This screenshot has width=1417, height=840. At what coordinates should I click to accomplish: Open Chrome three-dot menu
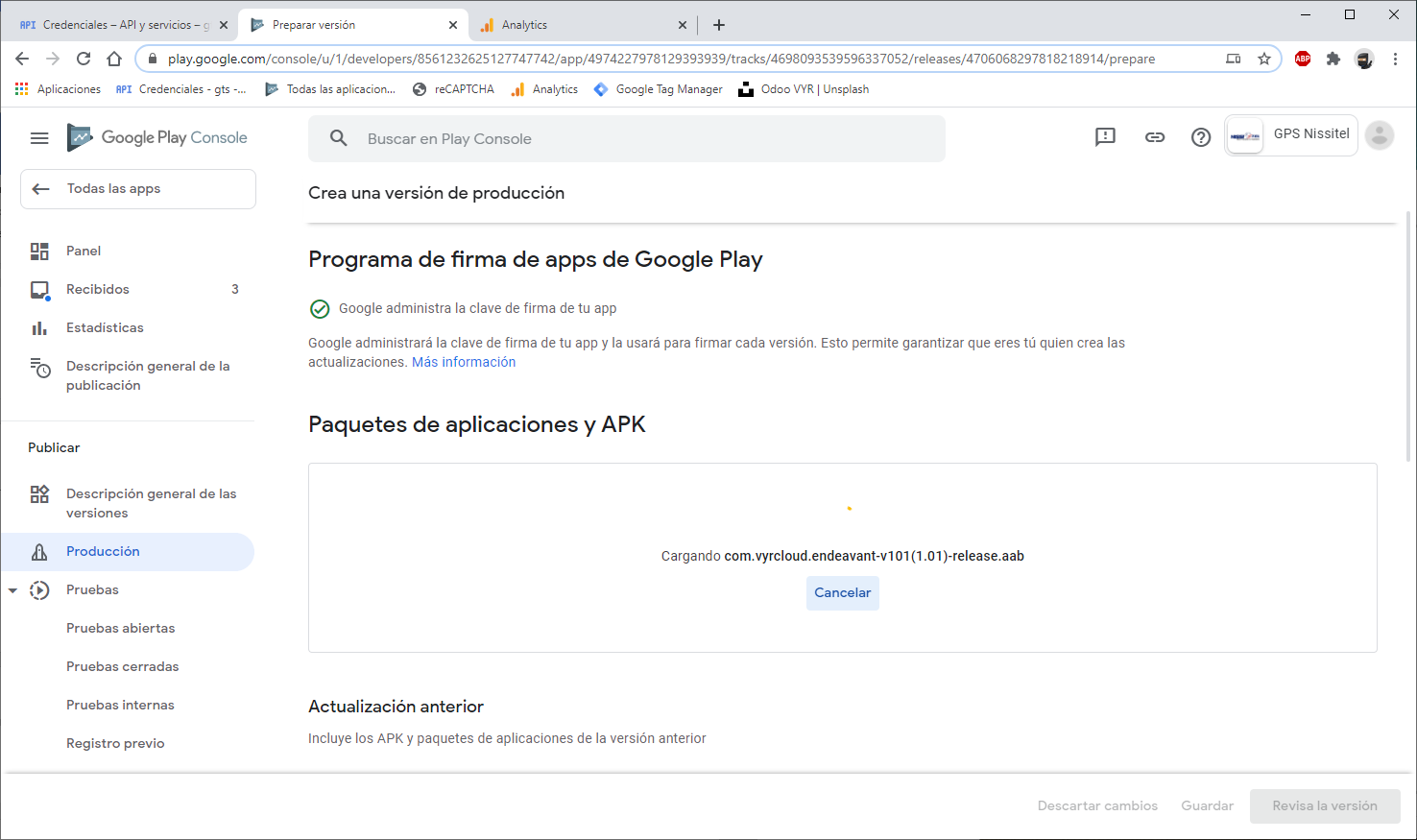tap(1395, 59)
